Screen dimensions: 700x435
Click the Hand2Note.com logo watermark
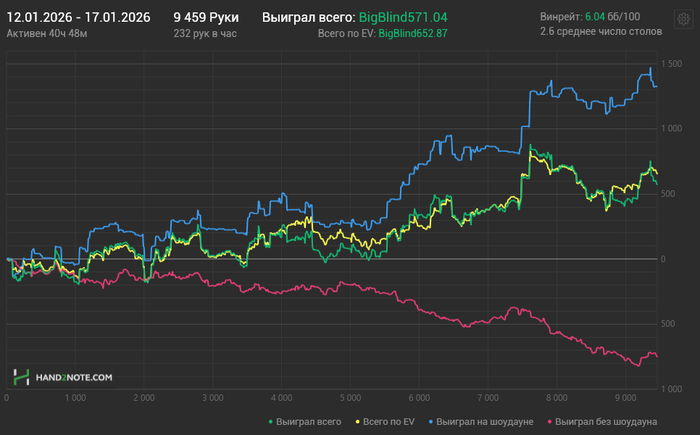[62, 377]
